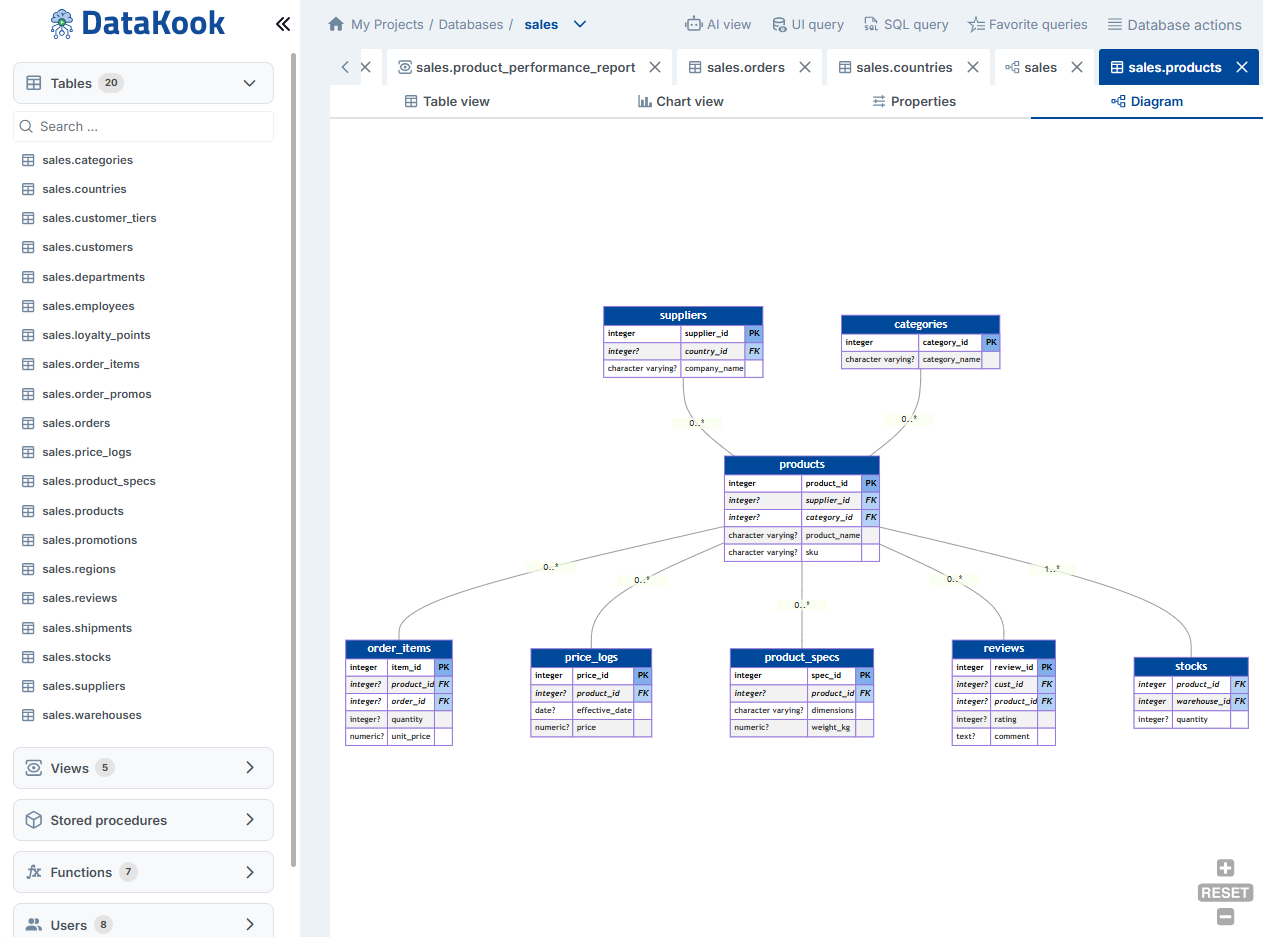Image resolution: width=1263 pixels, height=937 pixels.
Task: Open the sales database switcher dropdown
Action: click(581, 24)
